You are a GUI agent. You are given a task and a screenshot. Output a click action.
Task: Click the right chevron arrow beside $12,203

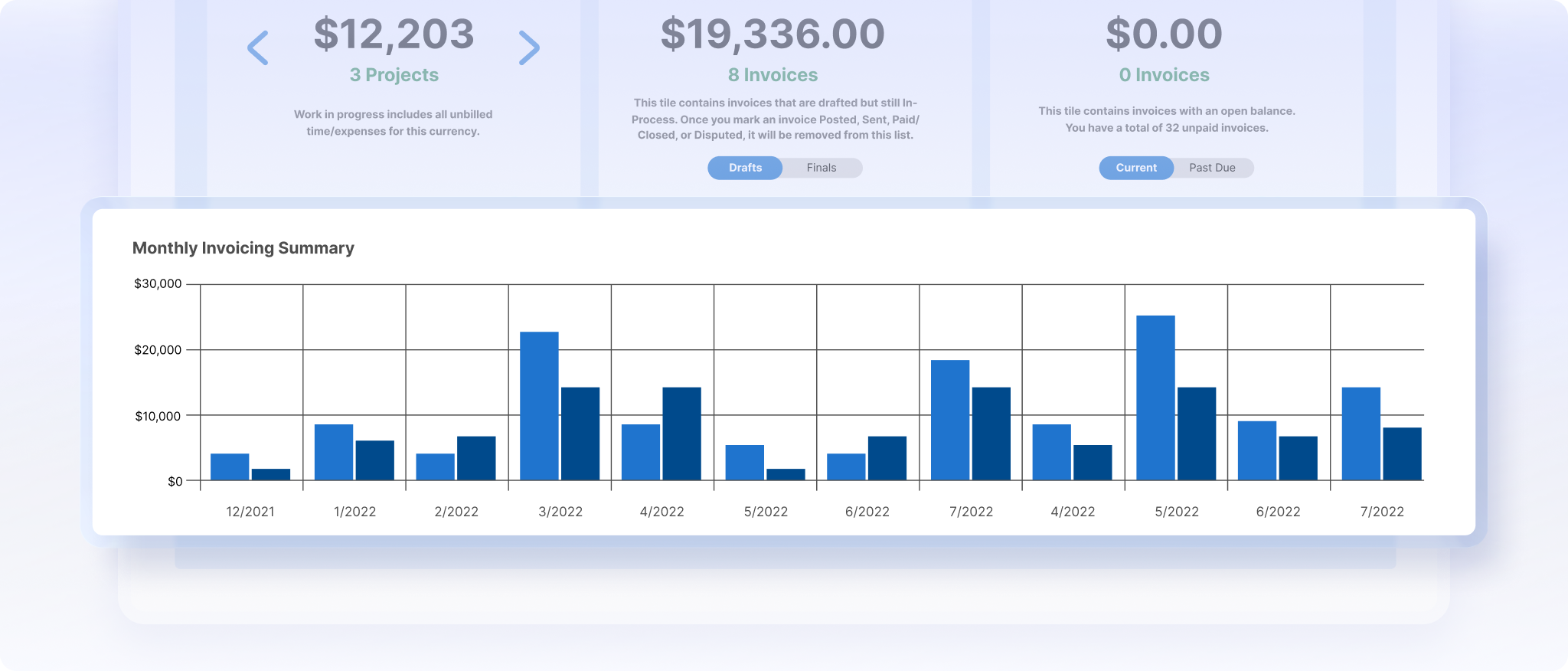[529, 47]
